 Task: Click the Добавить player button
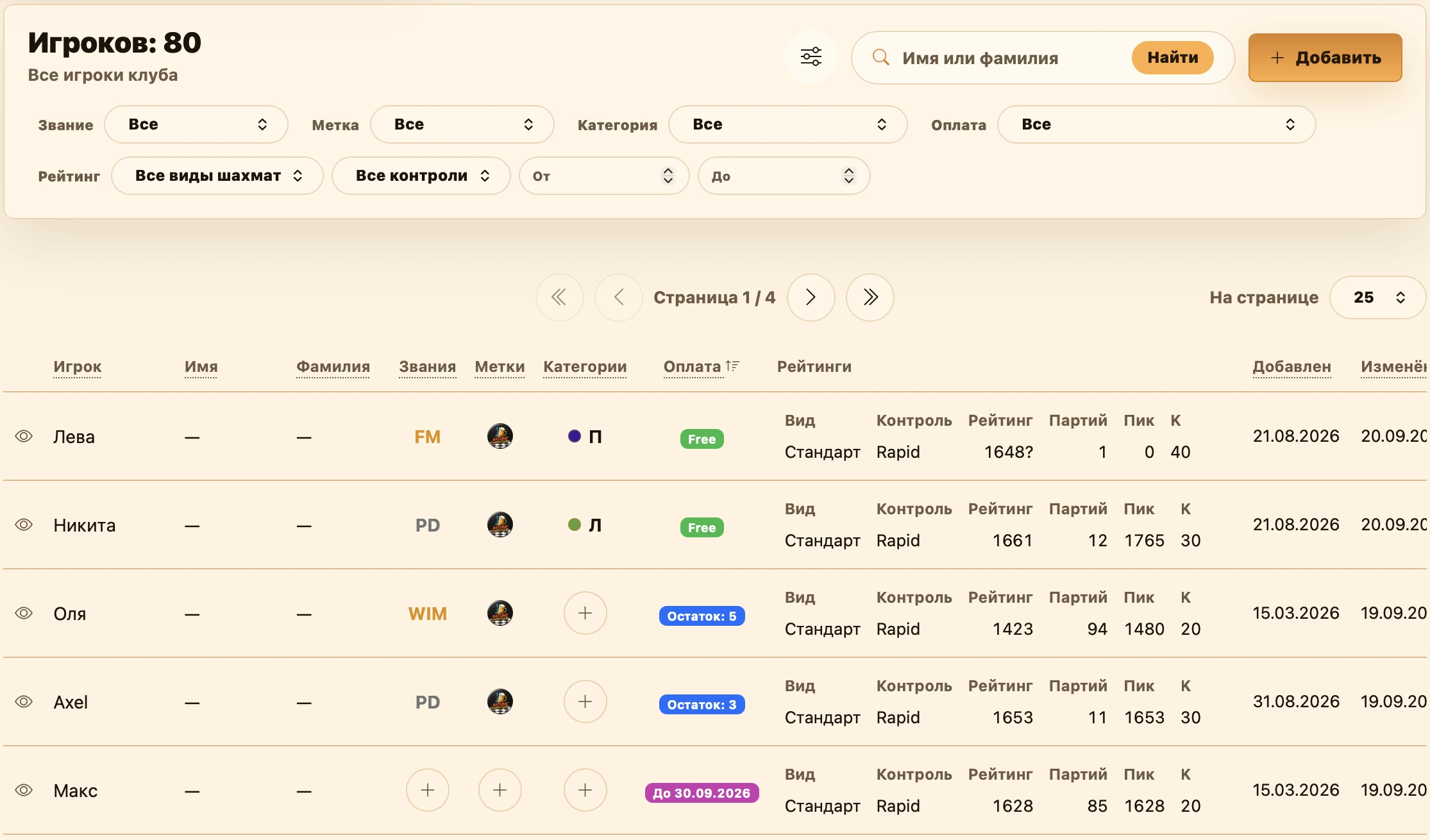coord(1325,58)
